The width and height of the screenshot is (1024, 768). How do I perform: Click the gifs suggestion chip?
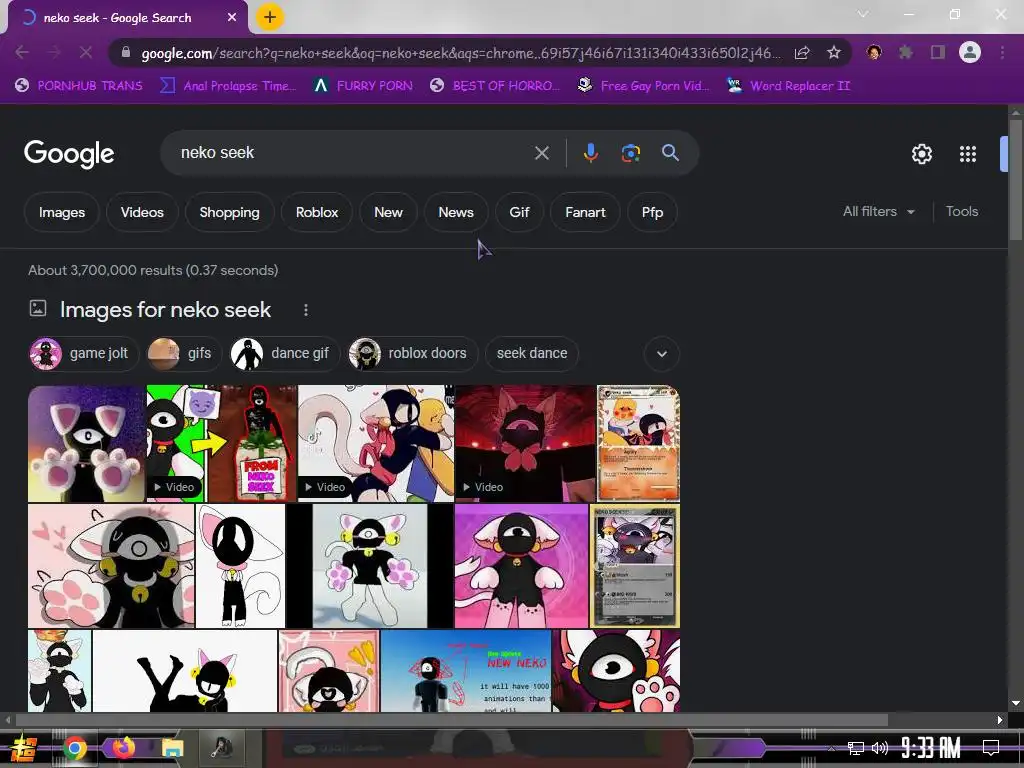184,353
